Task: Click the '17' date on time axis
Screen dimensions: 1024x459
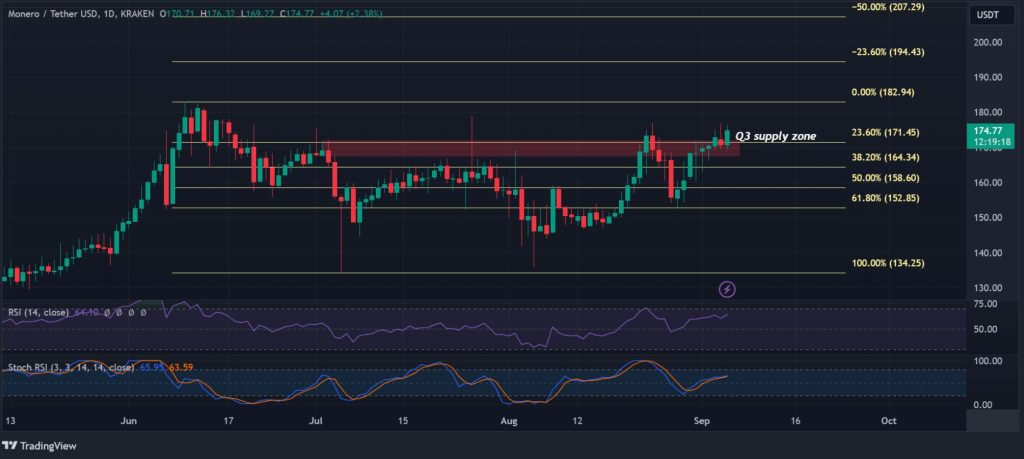Action: click(x=228, y=421)
